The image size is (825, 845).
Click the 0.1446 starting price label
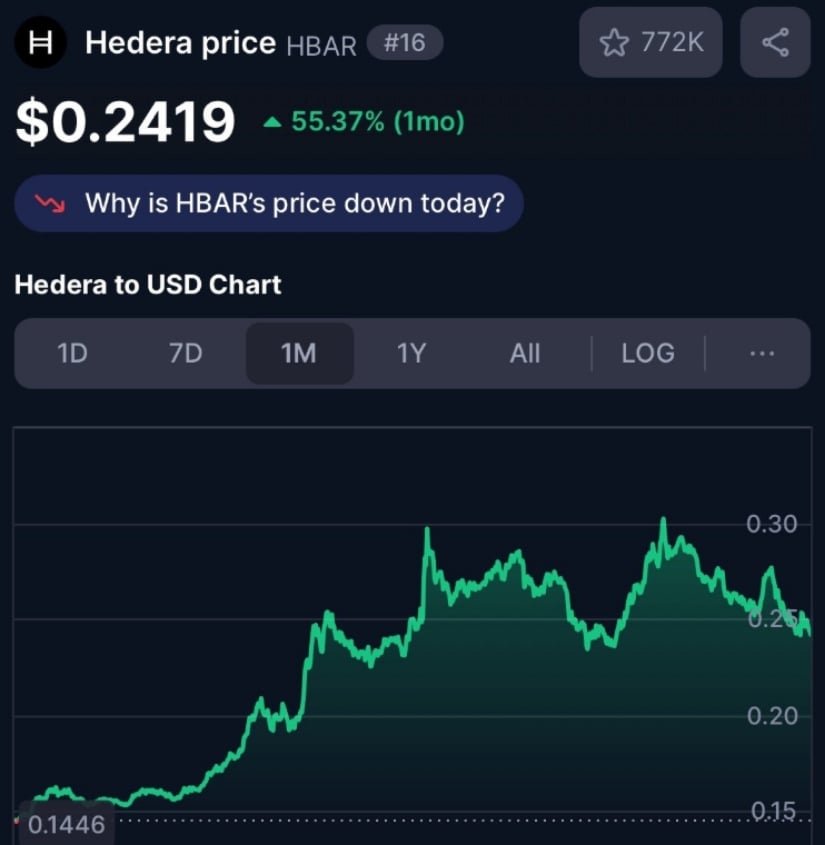pyautogui.click(x=66, y=825)
